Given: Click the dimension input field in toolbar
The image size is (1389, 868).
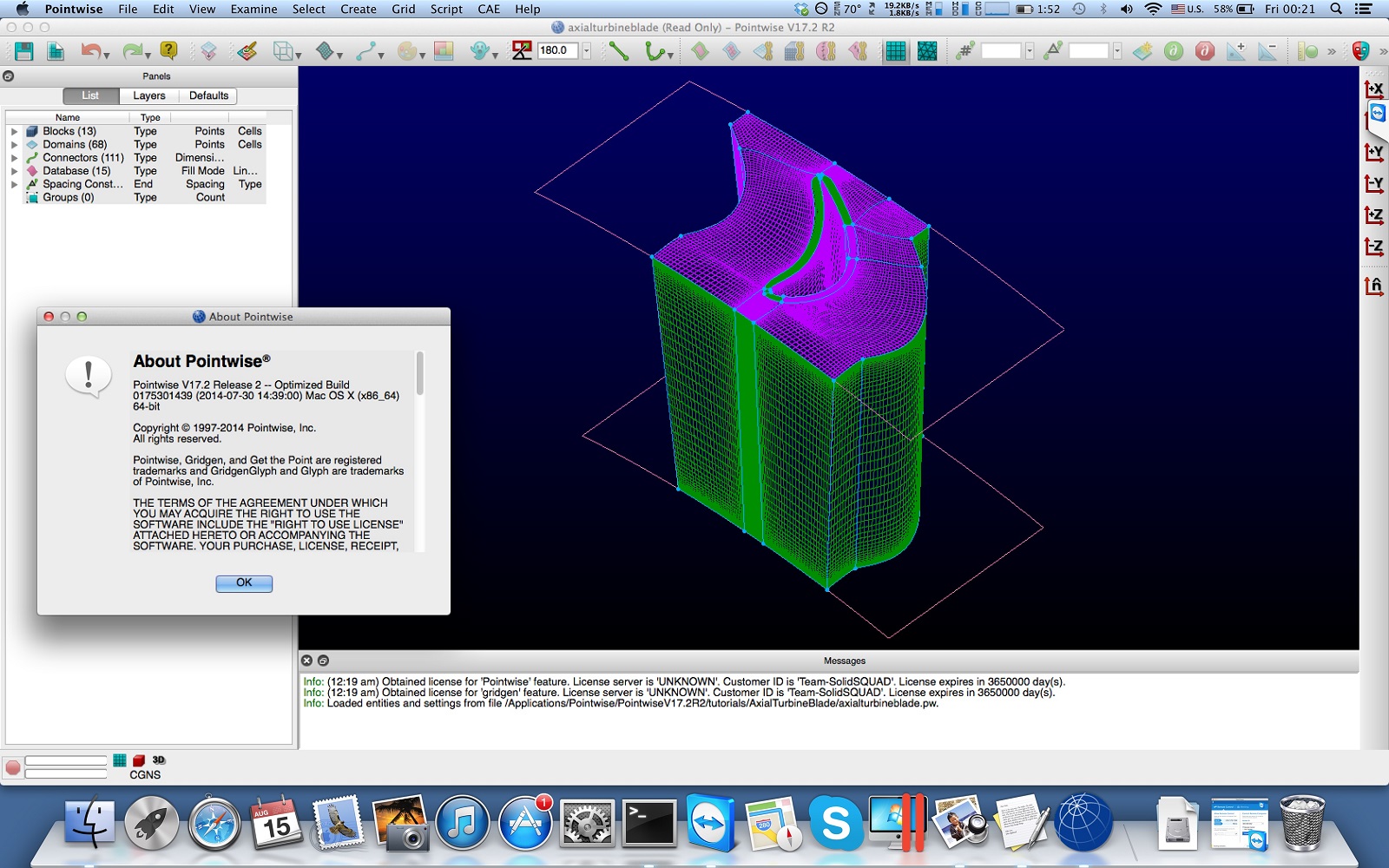Looking at the screenshot, I should point(1002,50).
